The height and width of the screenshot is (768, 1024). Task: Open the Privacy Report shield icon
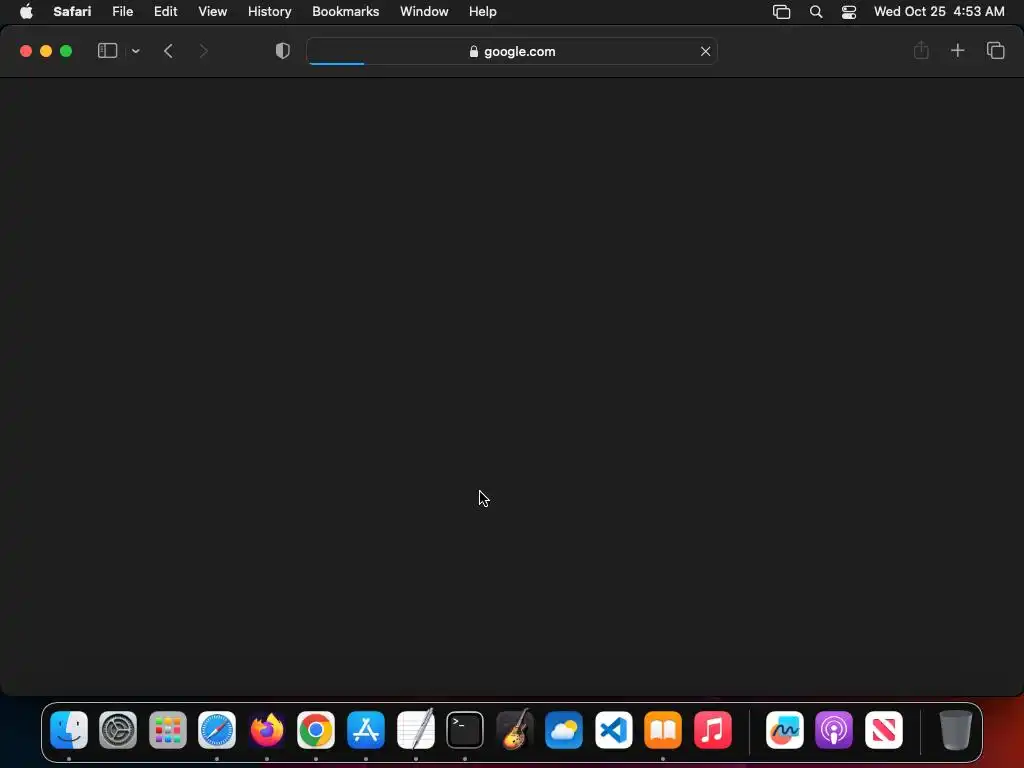[282, 51]
